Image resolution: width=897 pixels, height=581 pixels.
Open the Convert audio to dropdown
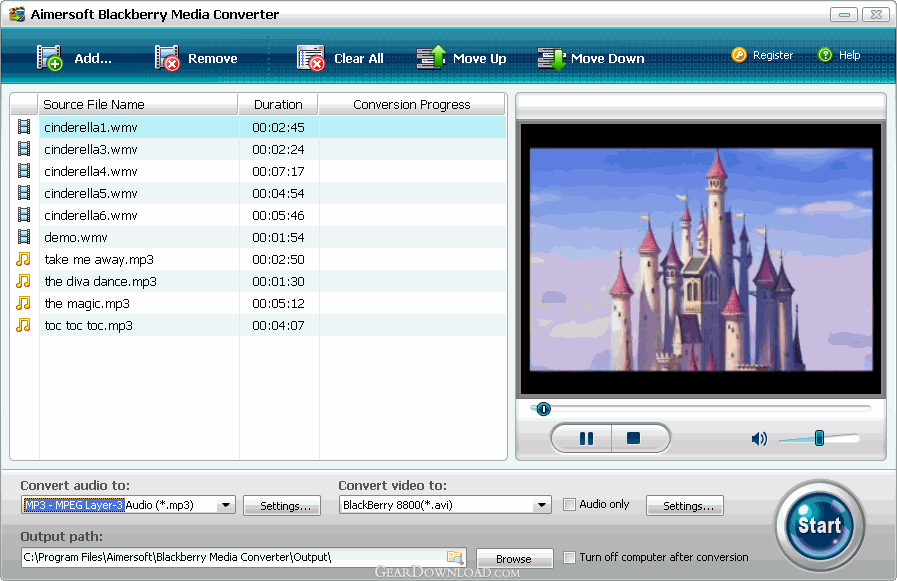pos(226,505)
